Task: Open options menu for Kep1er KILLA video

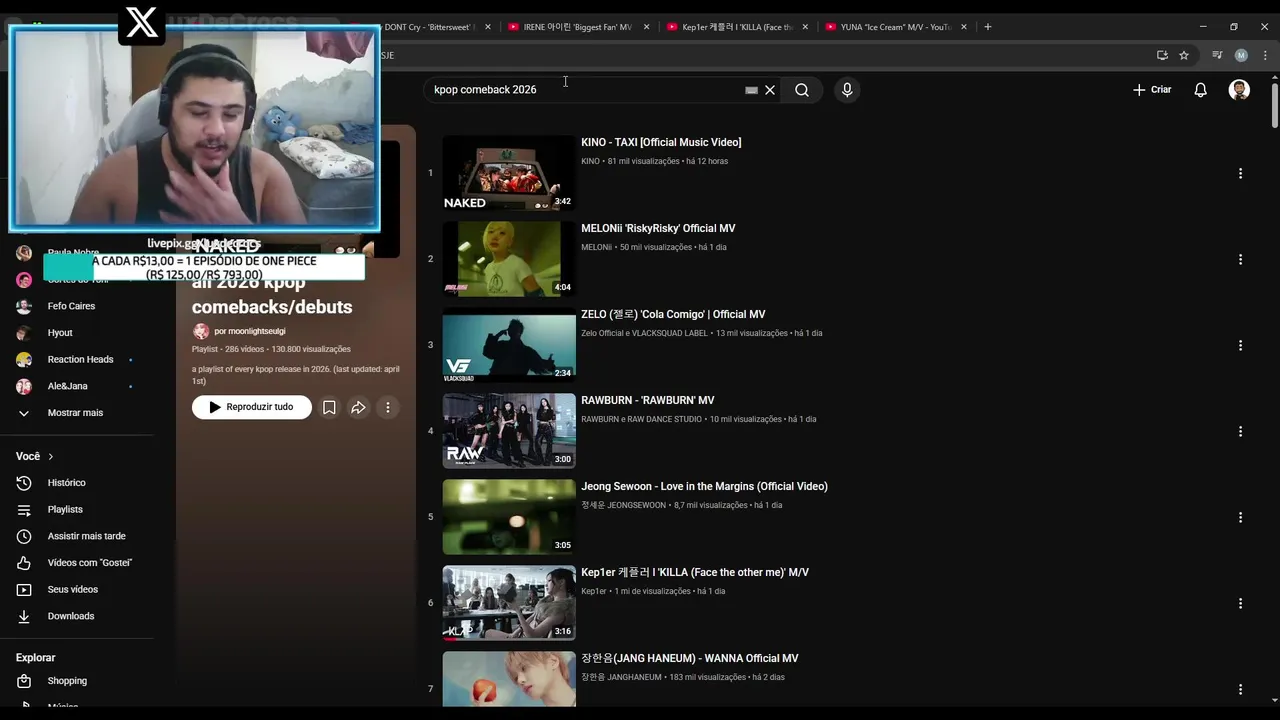Action: click(x=1240, y=603)
